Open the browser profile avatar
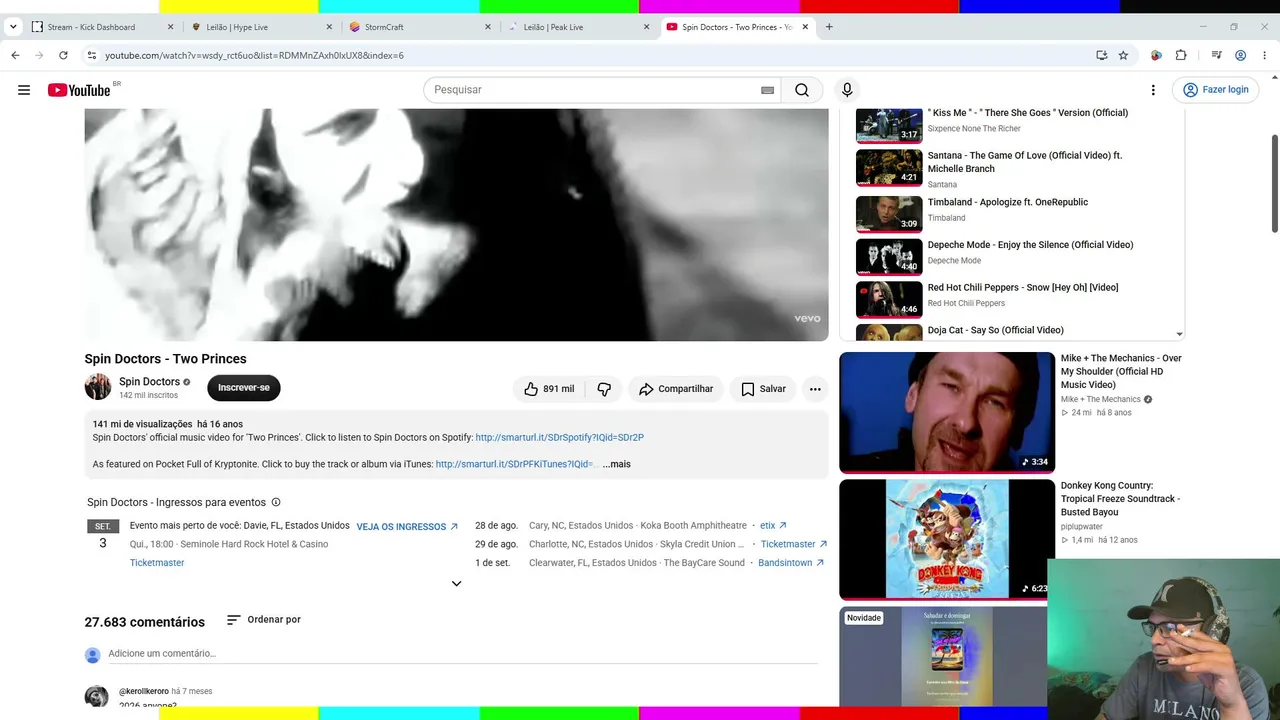 coord(1240,55)
